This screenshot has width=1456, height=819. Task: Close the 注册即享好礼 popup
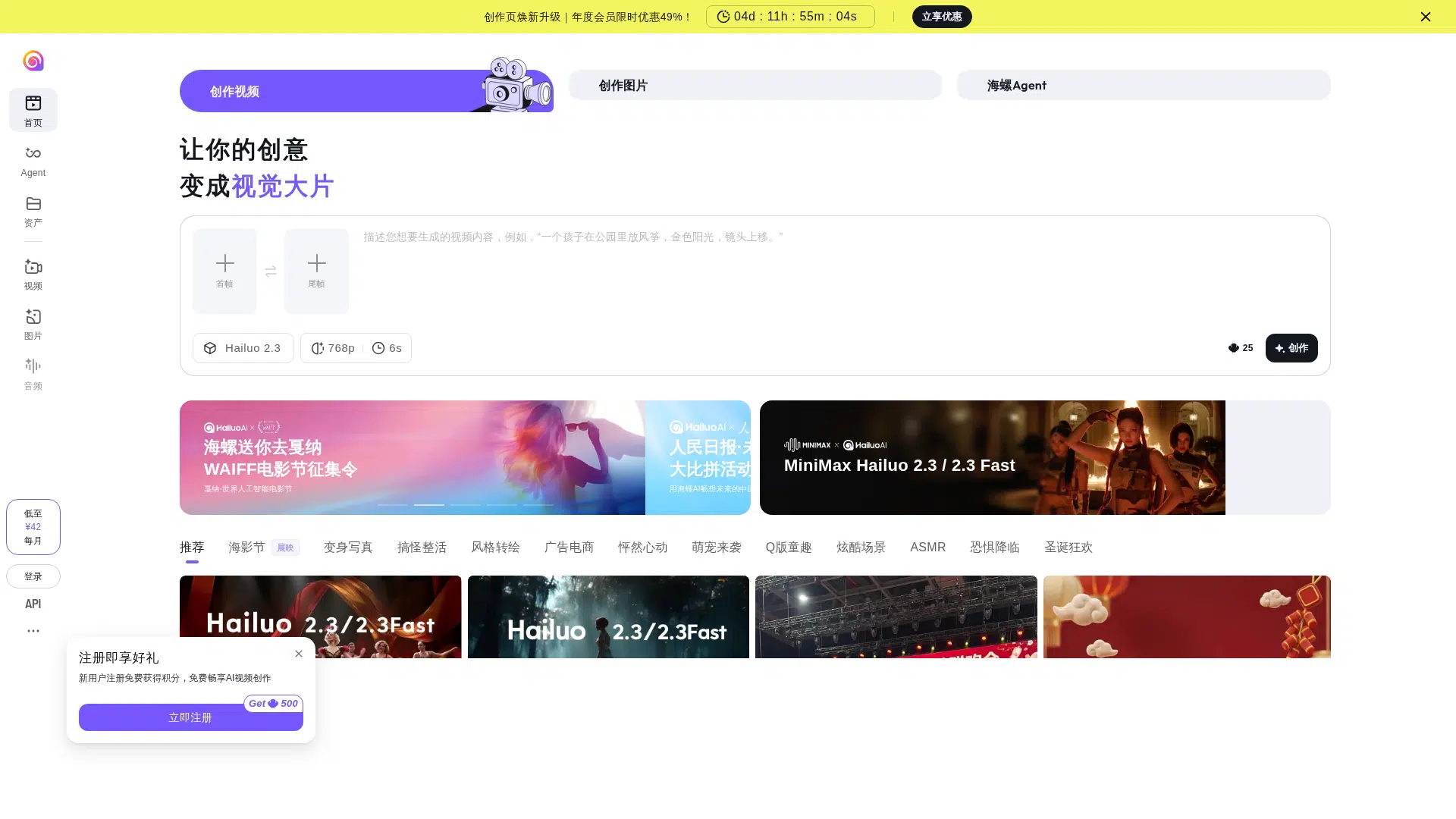coord(299,654)
